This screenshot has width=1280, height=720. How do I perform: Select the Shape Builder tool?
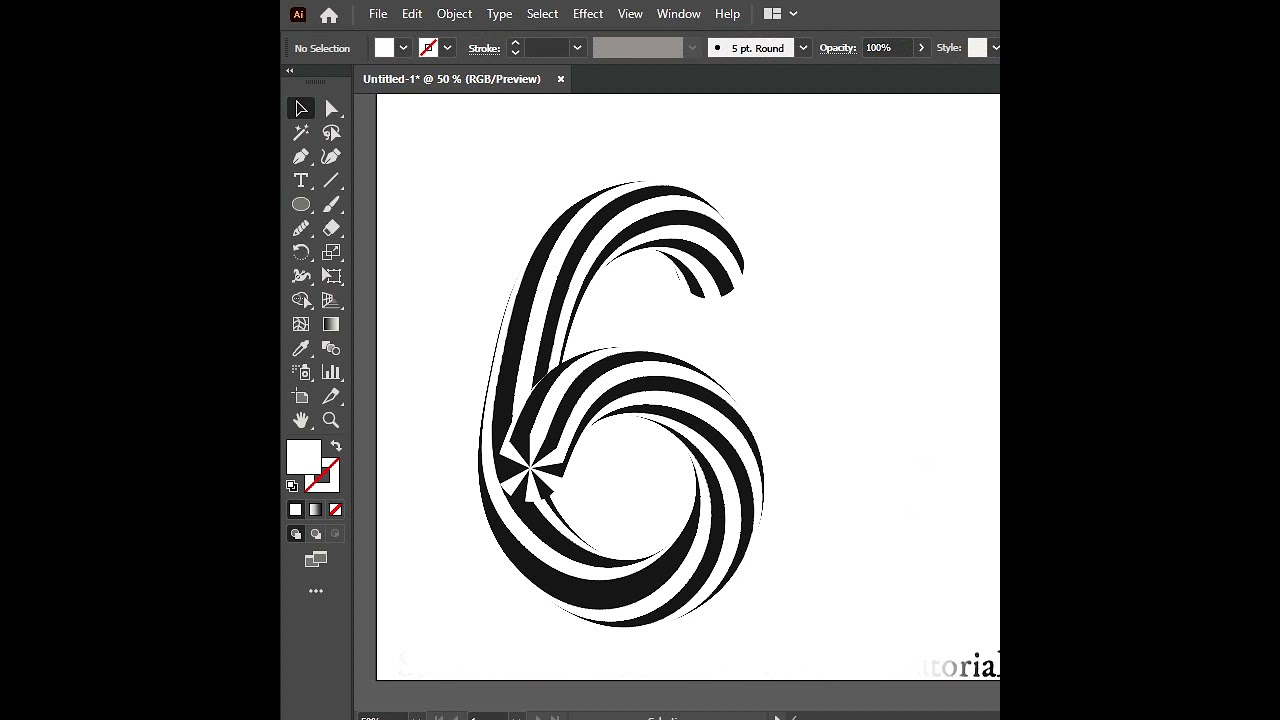pos(301,300)
